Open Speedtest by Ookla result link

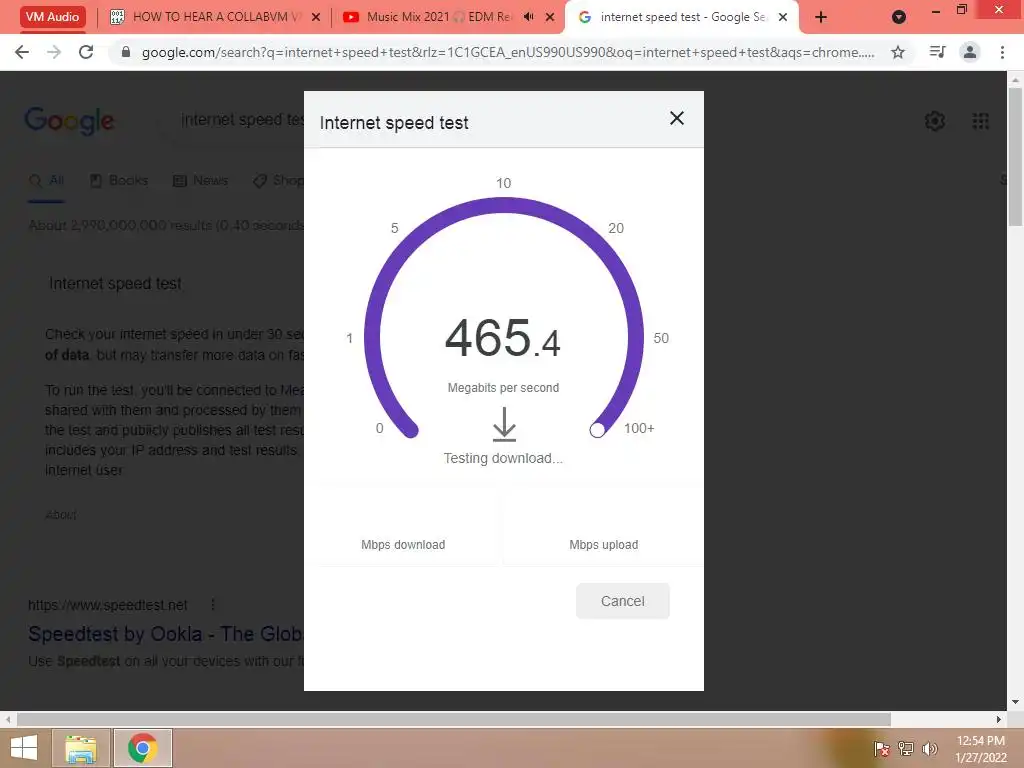click(165, 633)
